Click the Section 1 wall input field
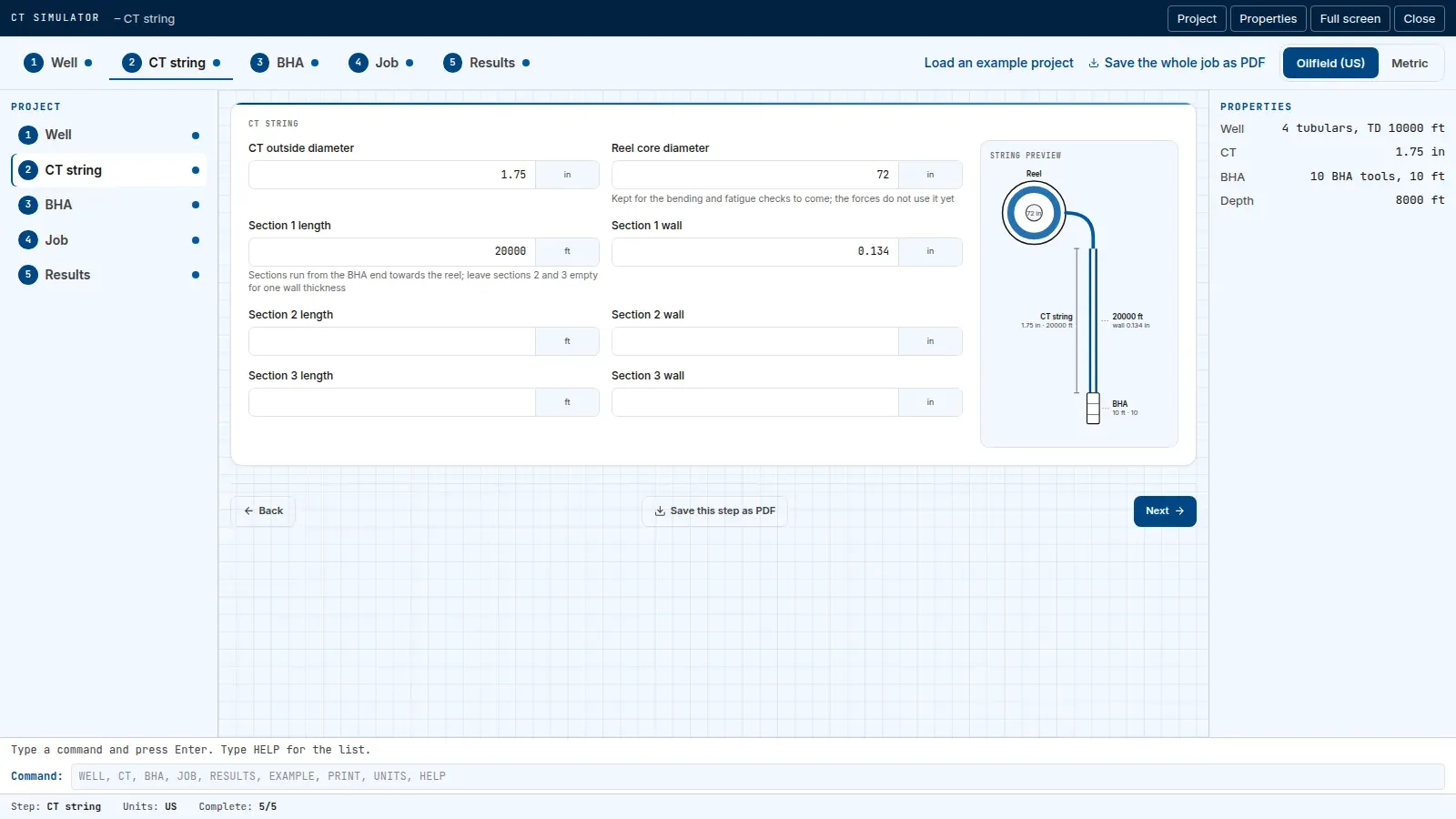This screenshot has width=1456, height=819. 755,252
